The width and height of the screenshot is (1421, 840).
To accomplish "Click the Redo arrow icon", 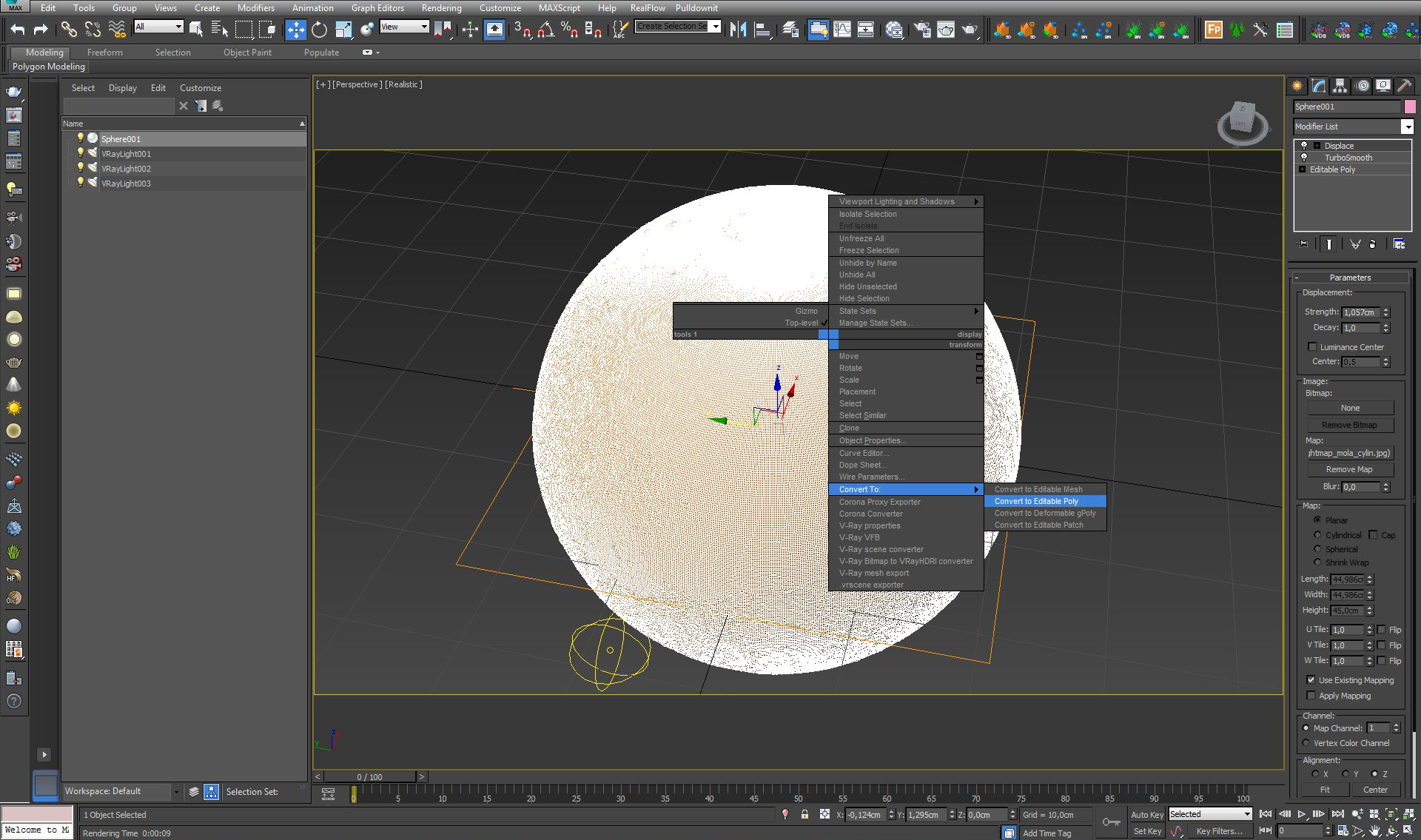I will pos(41,30).
